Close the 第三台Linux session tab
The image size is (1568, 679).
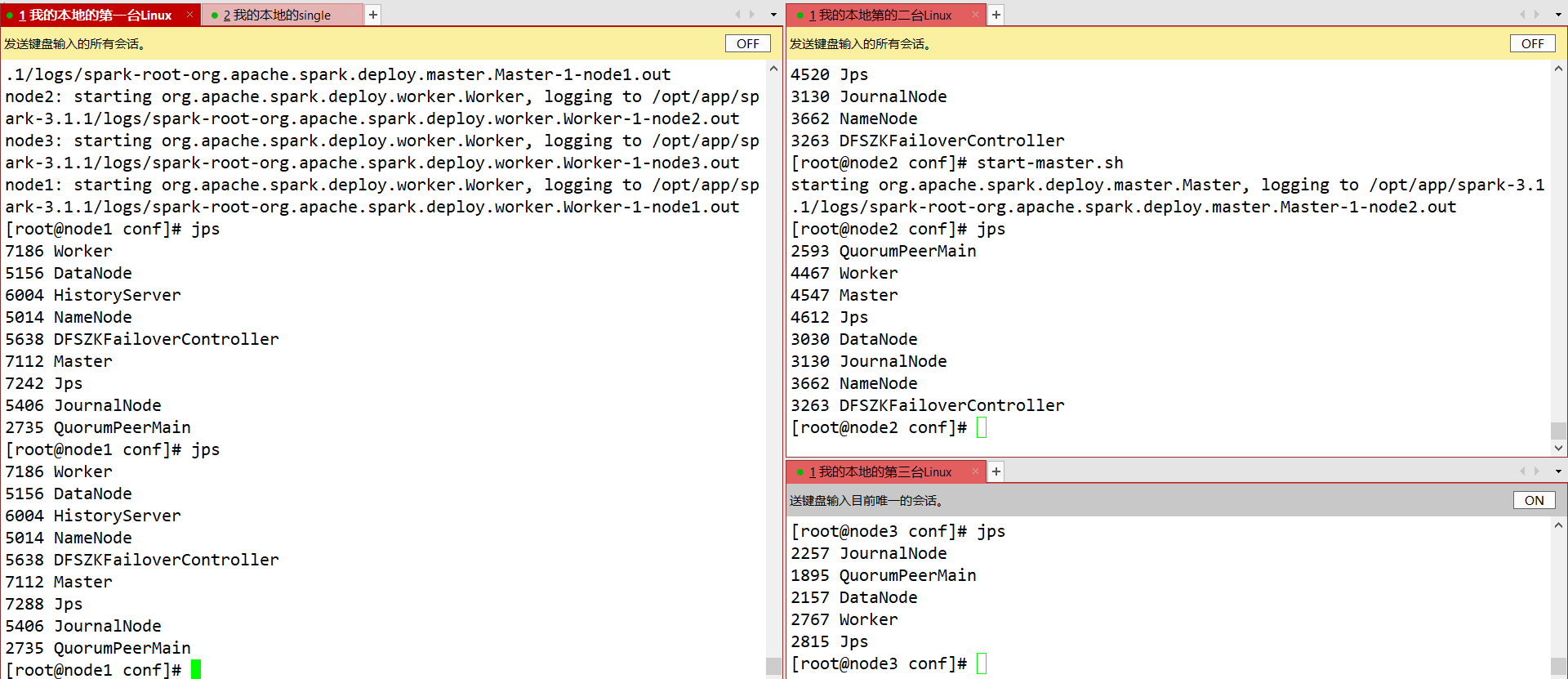tap(975, 471)
